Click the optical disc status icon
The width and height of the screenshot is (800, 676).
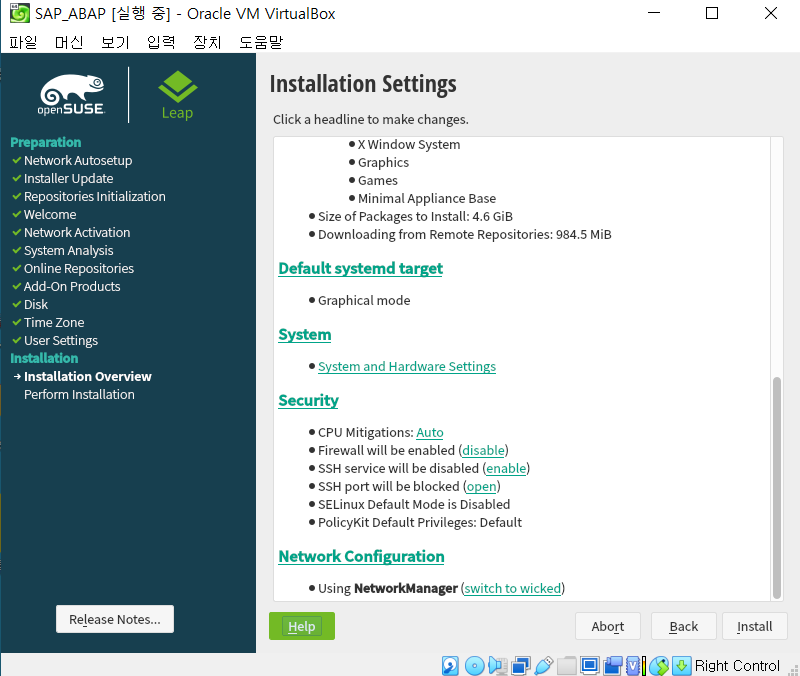click(474, 665)
